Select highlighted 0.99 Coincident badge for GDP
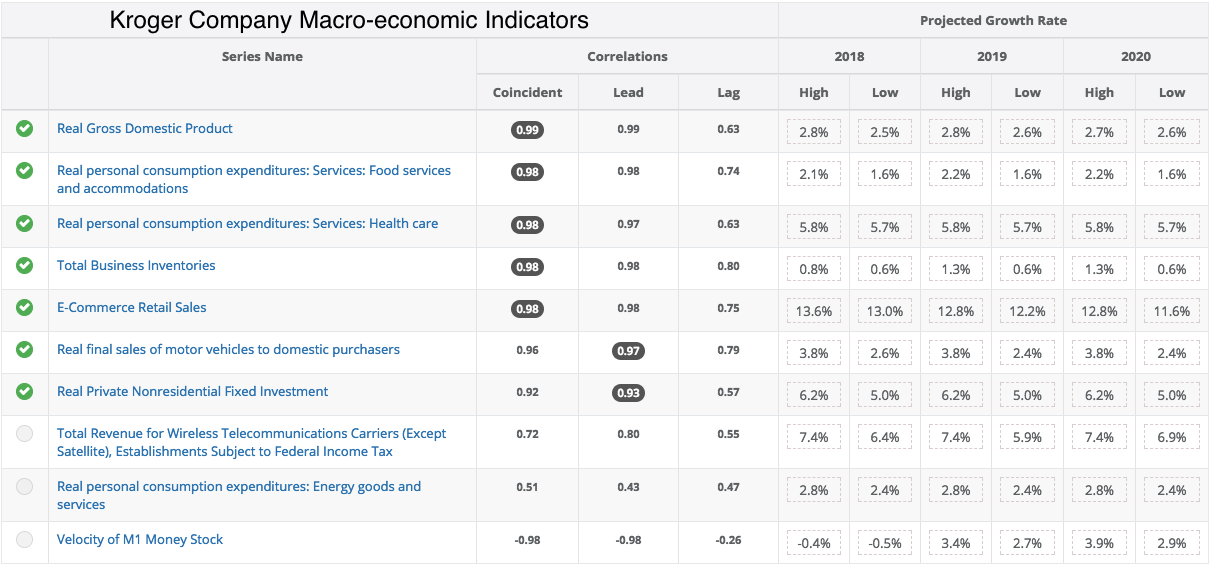The width and height of the screenshot is (1211, 564). pyautogui.click(x=527, y=129)
